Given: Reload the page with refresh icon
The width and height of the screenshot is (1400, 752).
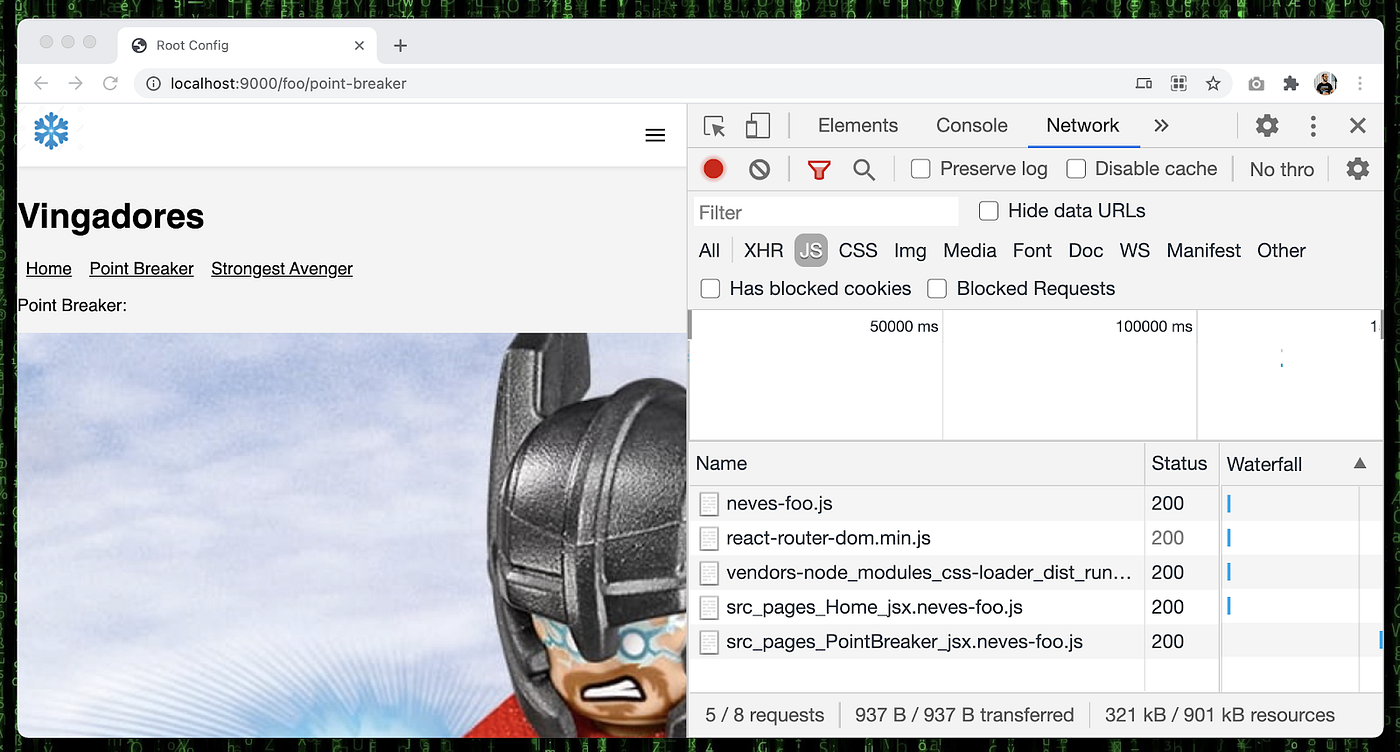Looking at the screenshot, I should pos(110,84).
